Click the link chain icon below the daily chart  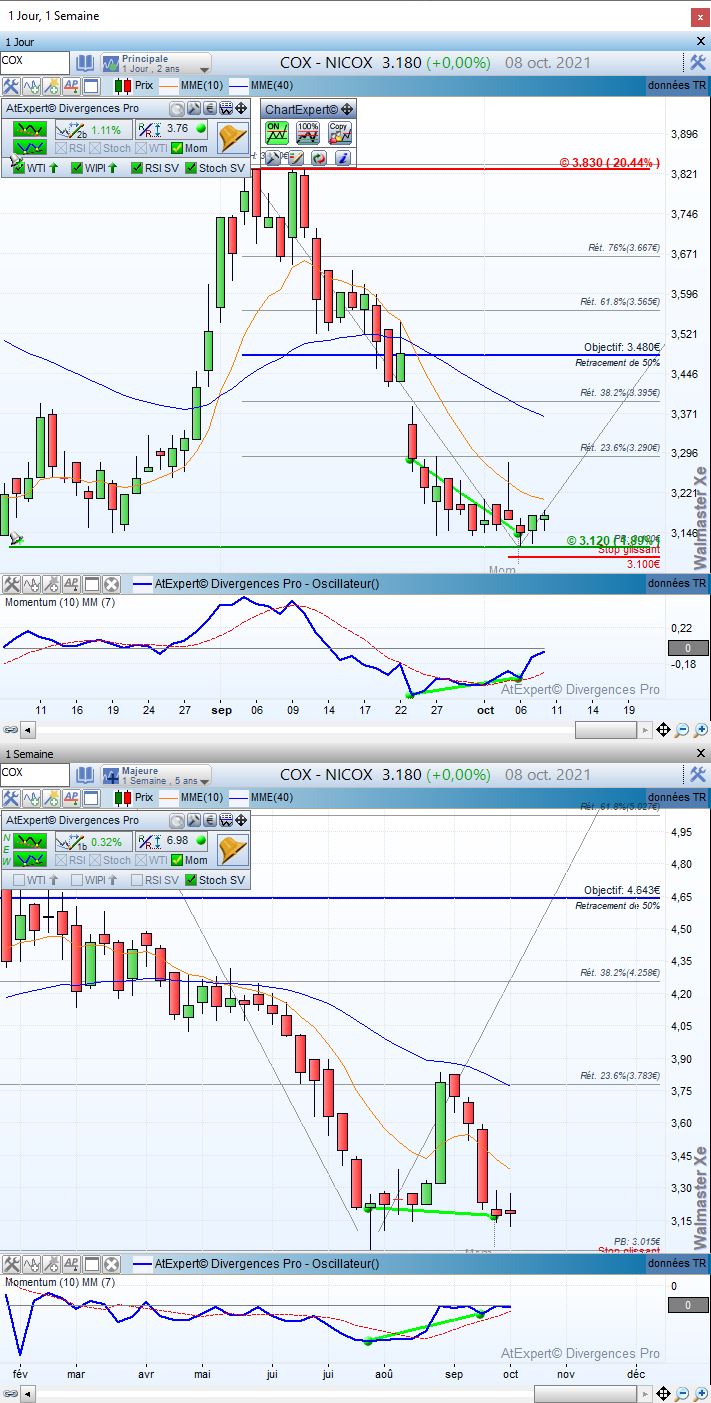[x=10, y=731]
